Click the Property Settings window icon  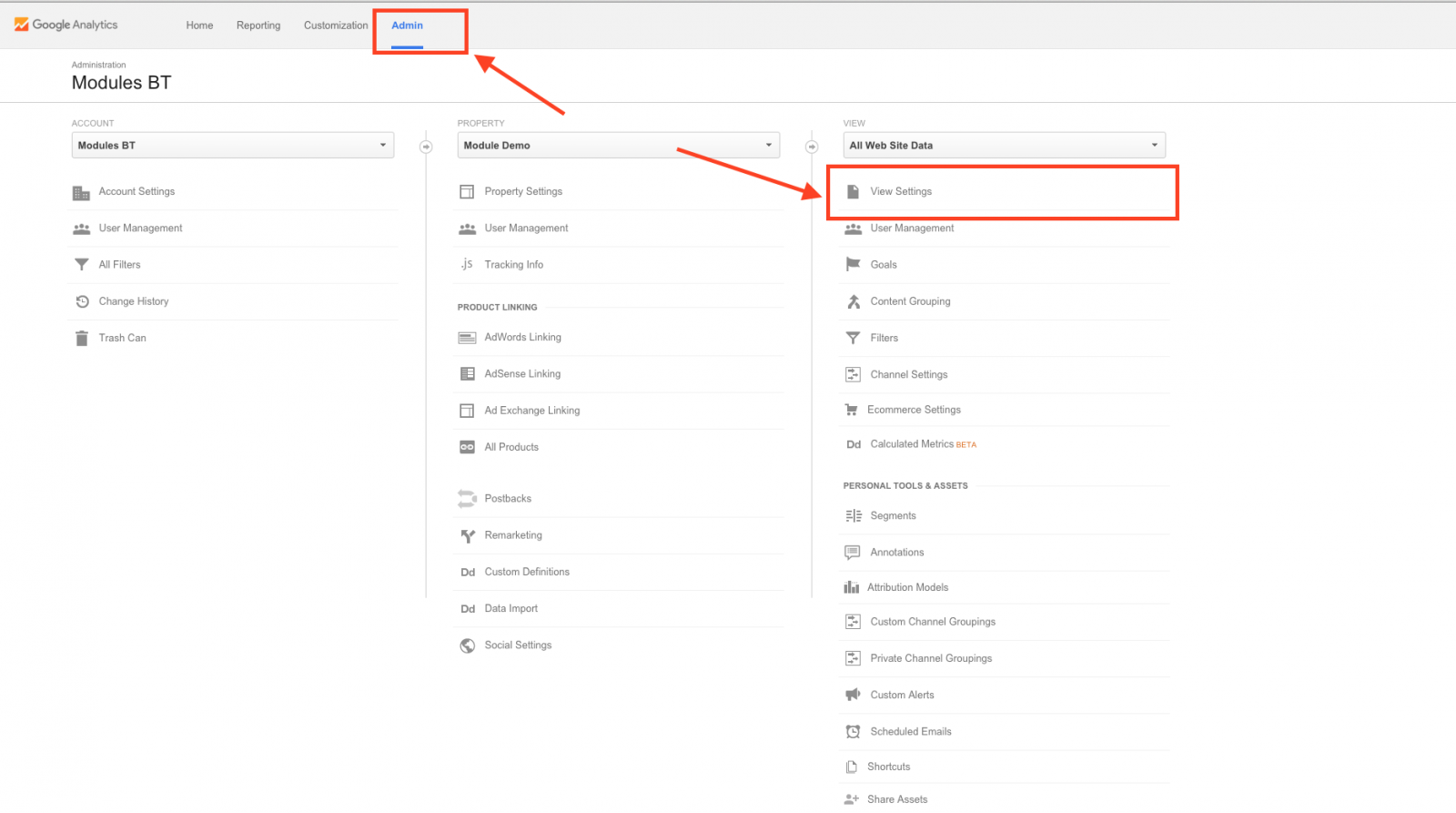point(467,192)
